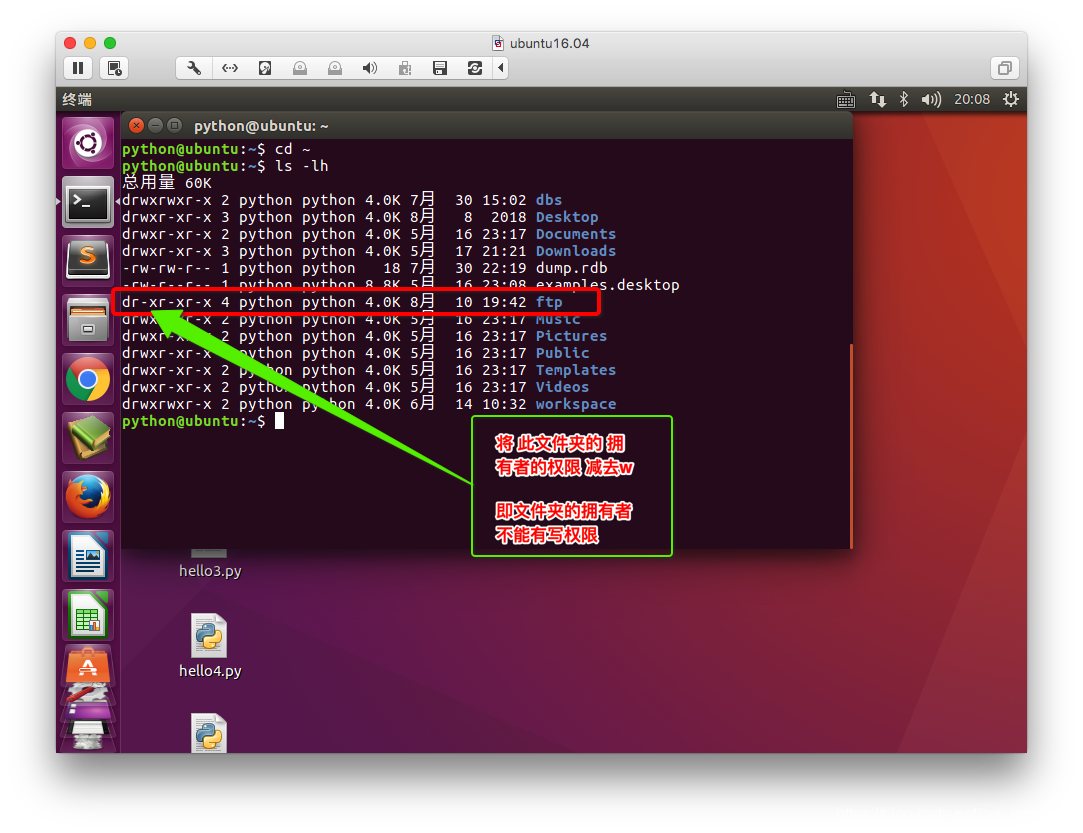Click the Public directory name
The image size is (1083, 833).
(562, 353)
